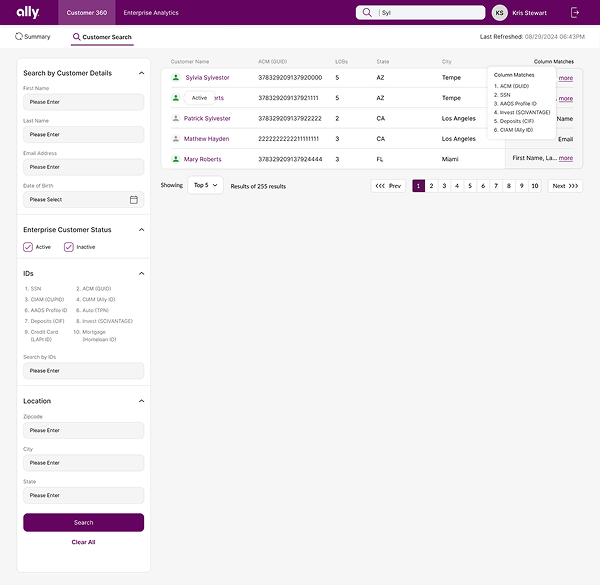Click the Ally logo
Viewport: 600px width, 585px height.
28,12
